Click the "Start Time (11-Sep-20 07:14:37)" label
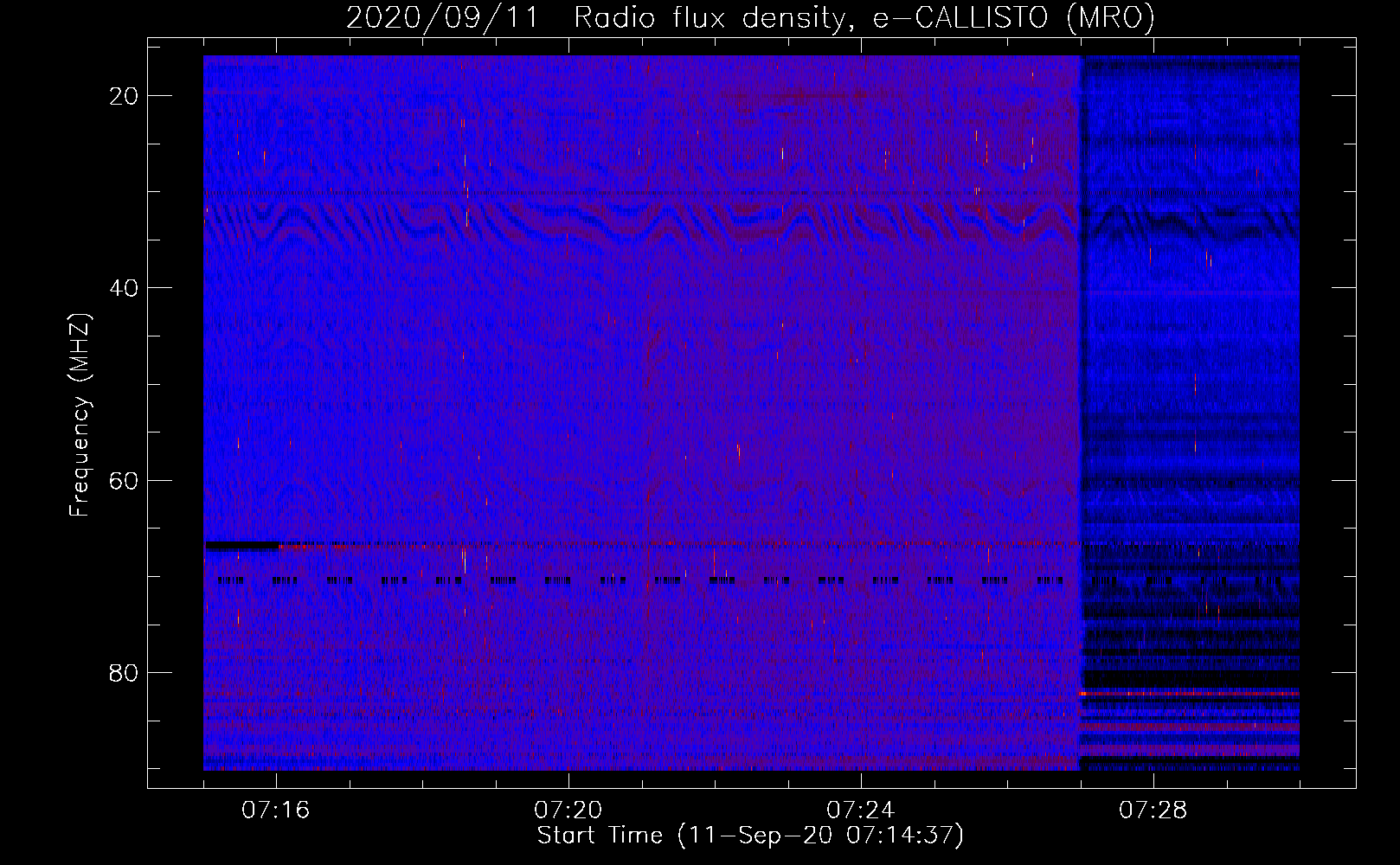Viewport: 1400px width, 865px height. pyautogui.click(x=750, y=836)
